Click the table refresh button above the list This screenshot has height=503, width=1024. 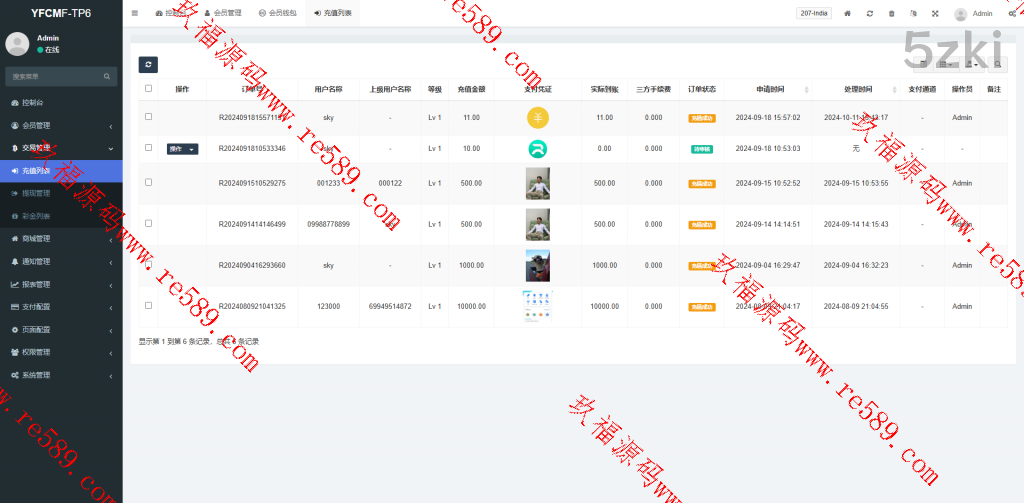point(147,64)
